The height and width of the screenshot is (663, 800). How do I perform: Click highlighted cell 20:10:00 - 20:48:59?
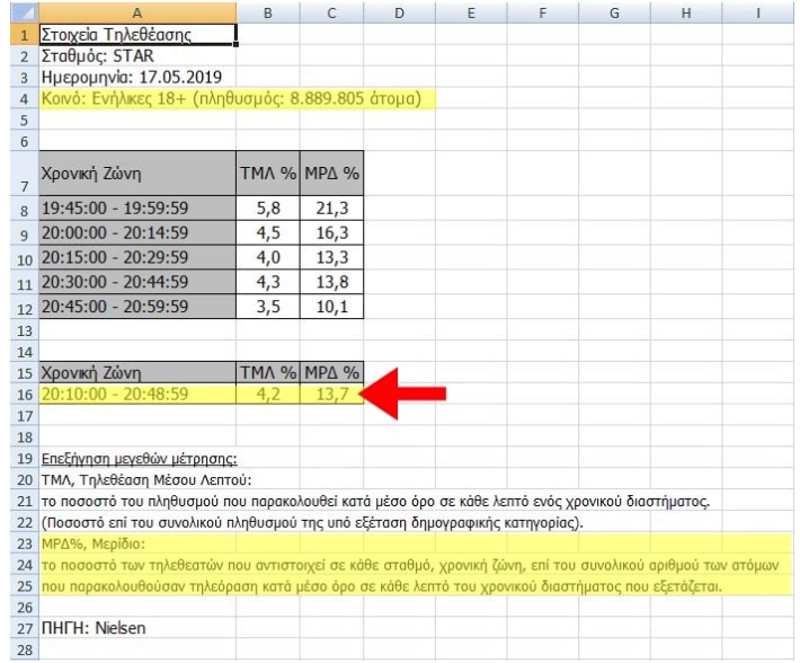coord(137,394)
